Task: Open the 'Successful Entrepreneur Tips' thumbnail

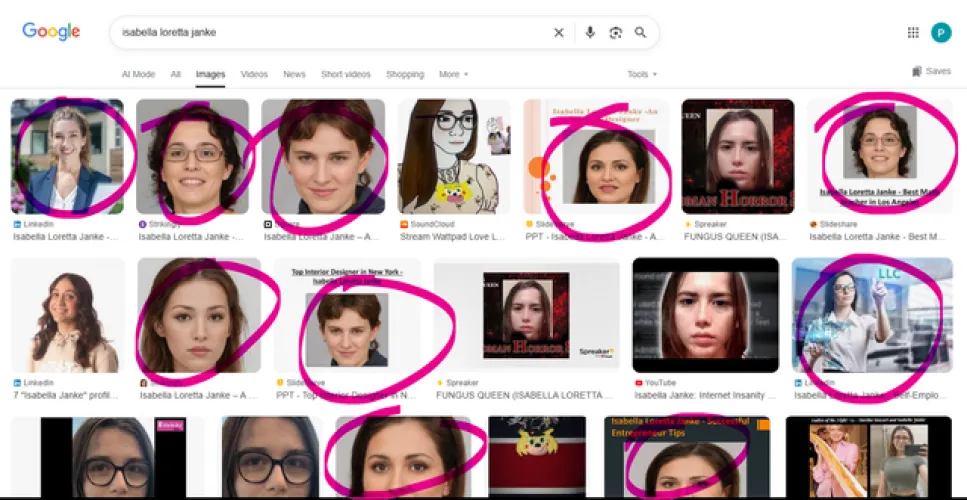Action: (688, 456)
